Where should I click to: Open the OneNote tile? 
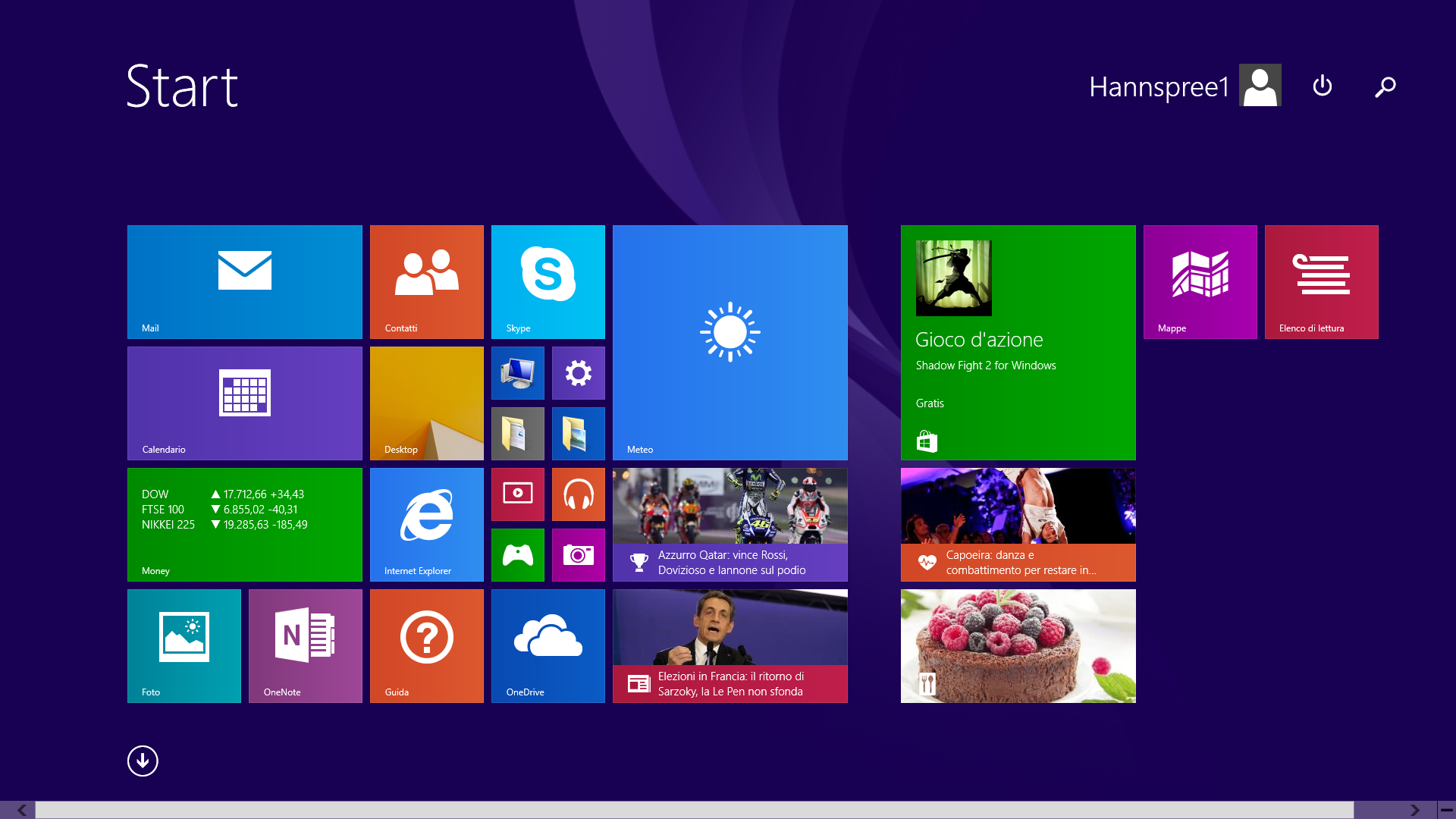[x=305, y=645]
